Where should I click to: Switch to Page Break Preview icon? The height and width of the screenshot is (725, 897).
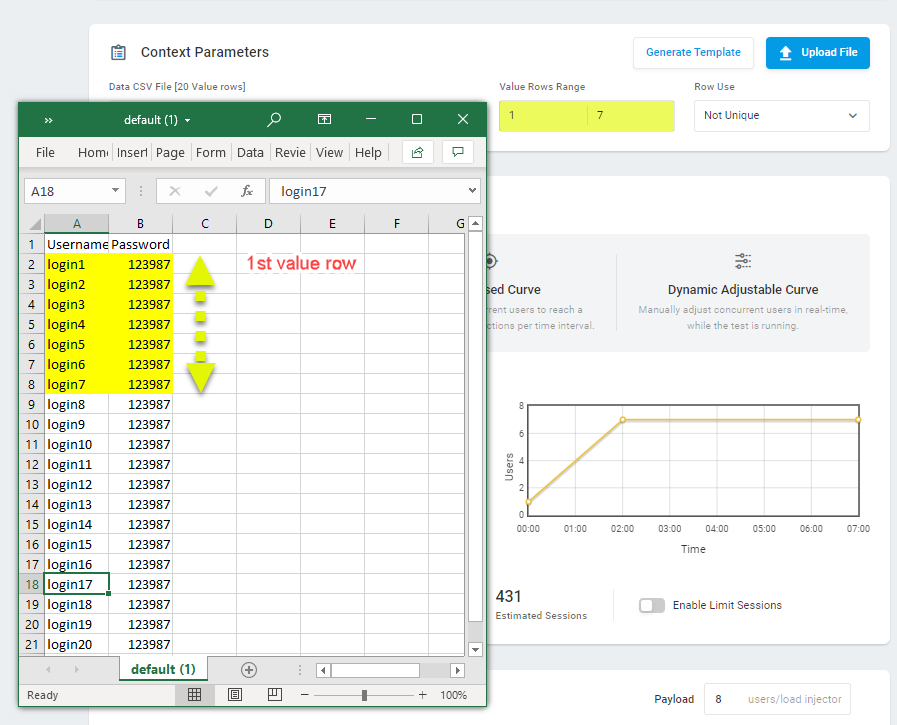275,695
